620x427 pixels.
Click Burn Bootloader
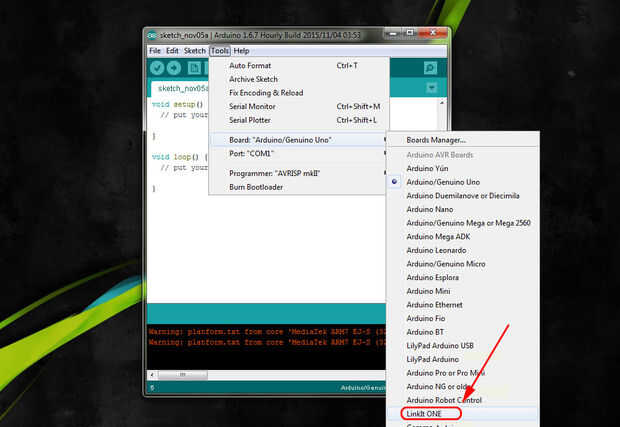(x=298, y=187)
